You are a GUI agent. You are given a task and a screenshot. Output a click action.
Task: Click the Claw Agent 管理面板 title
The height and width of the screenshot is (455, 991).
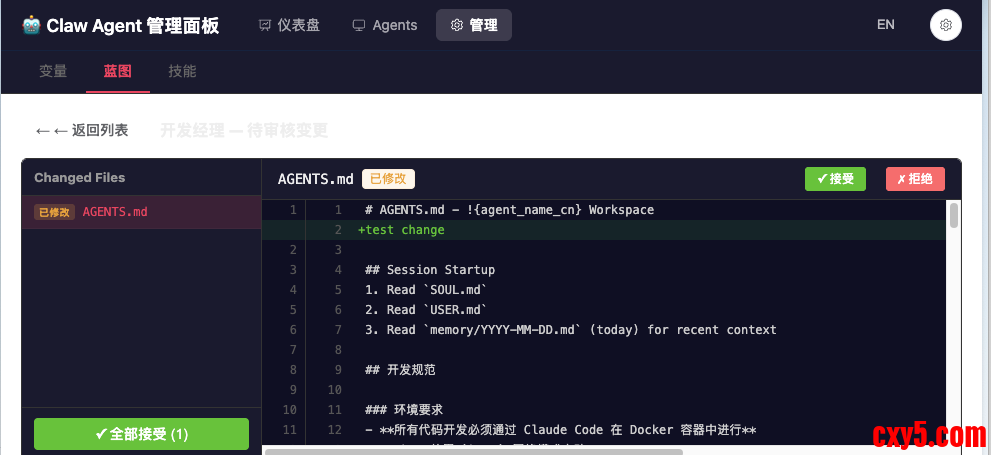point(133,25)
